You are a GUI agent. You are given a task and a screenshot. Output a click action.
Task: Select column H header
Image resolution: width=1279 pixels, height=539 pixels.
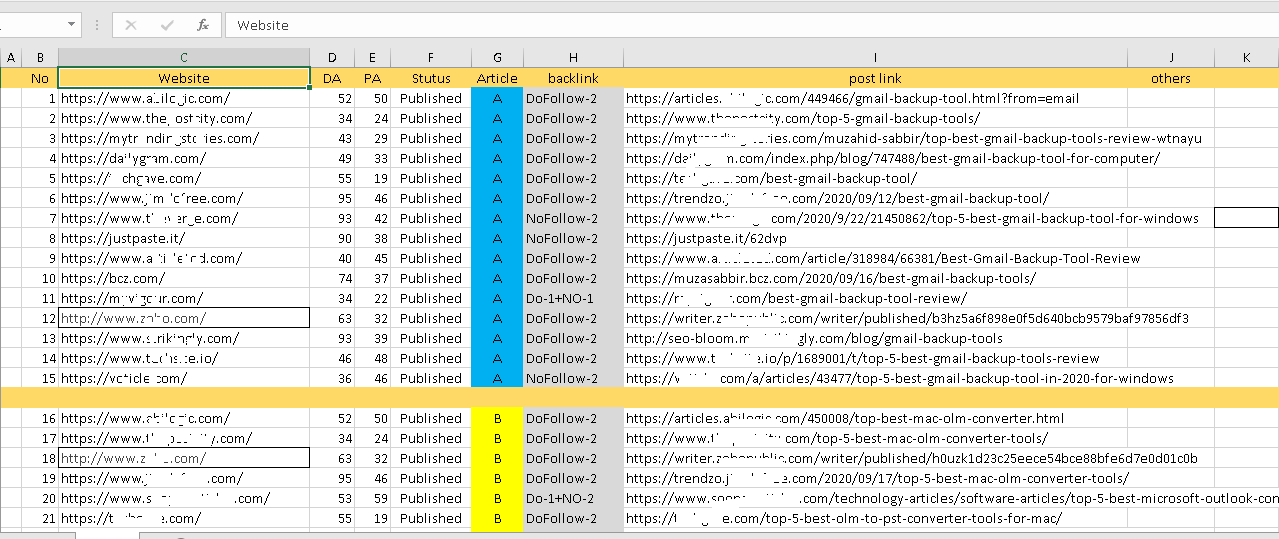click(573, 58)
